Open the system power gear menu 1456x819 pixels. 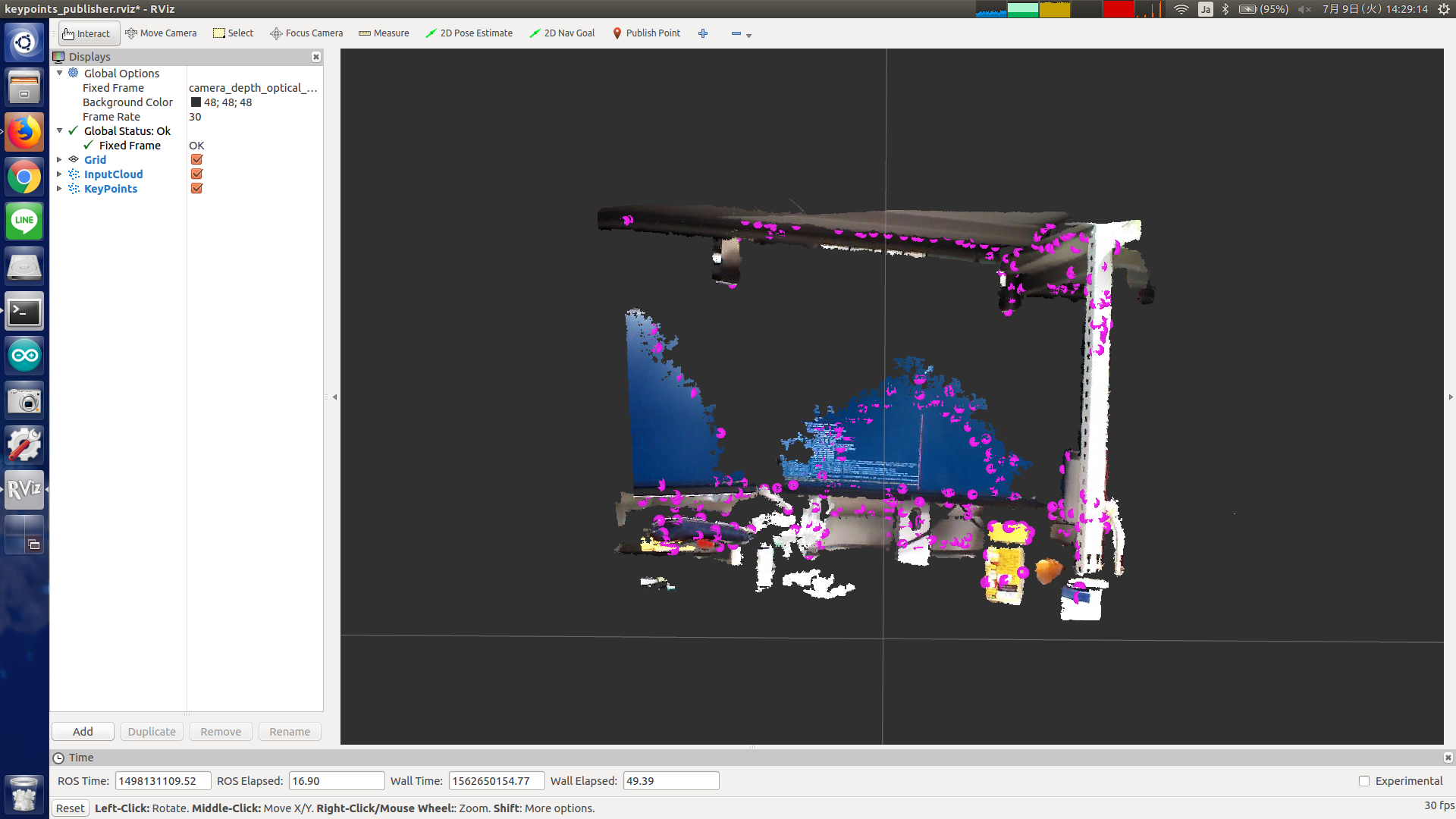[x=1444, y=9]
